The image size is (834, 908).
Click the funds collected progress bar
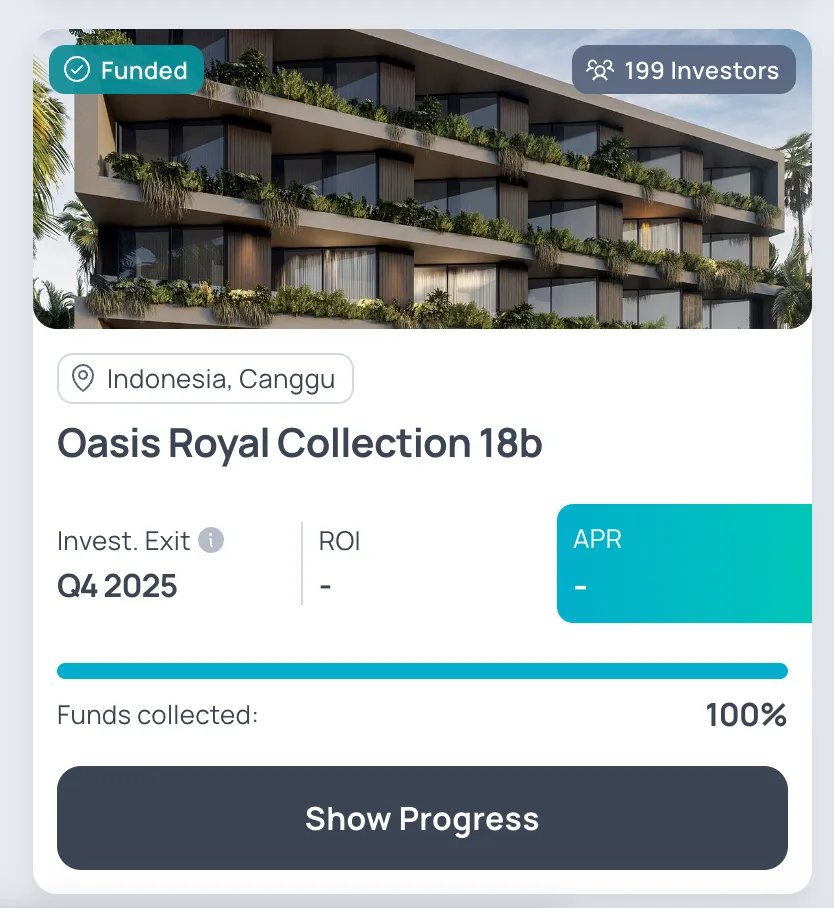tap(422, 671)
